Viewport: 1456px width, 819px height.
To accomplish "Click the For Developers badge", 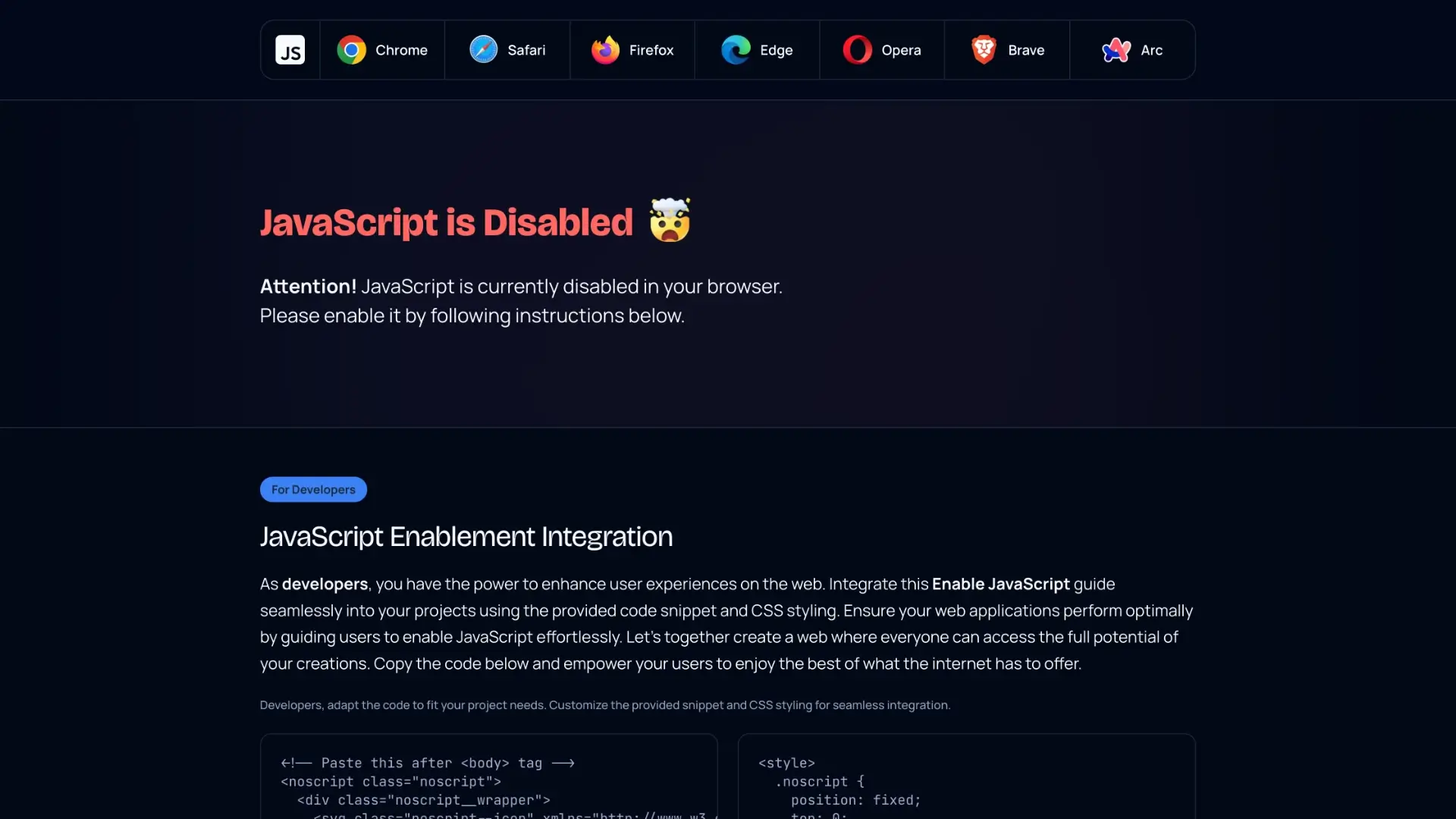I will [313, 489].
